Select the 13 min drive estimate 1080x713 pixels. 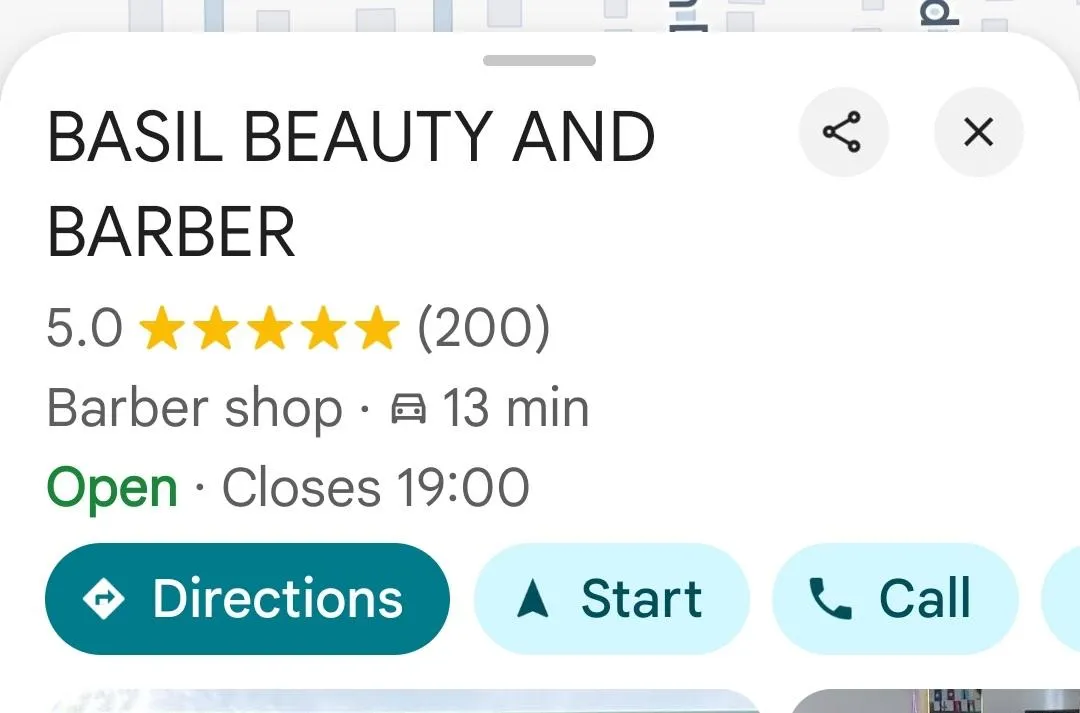point(515,409)
